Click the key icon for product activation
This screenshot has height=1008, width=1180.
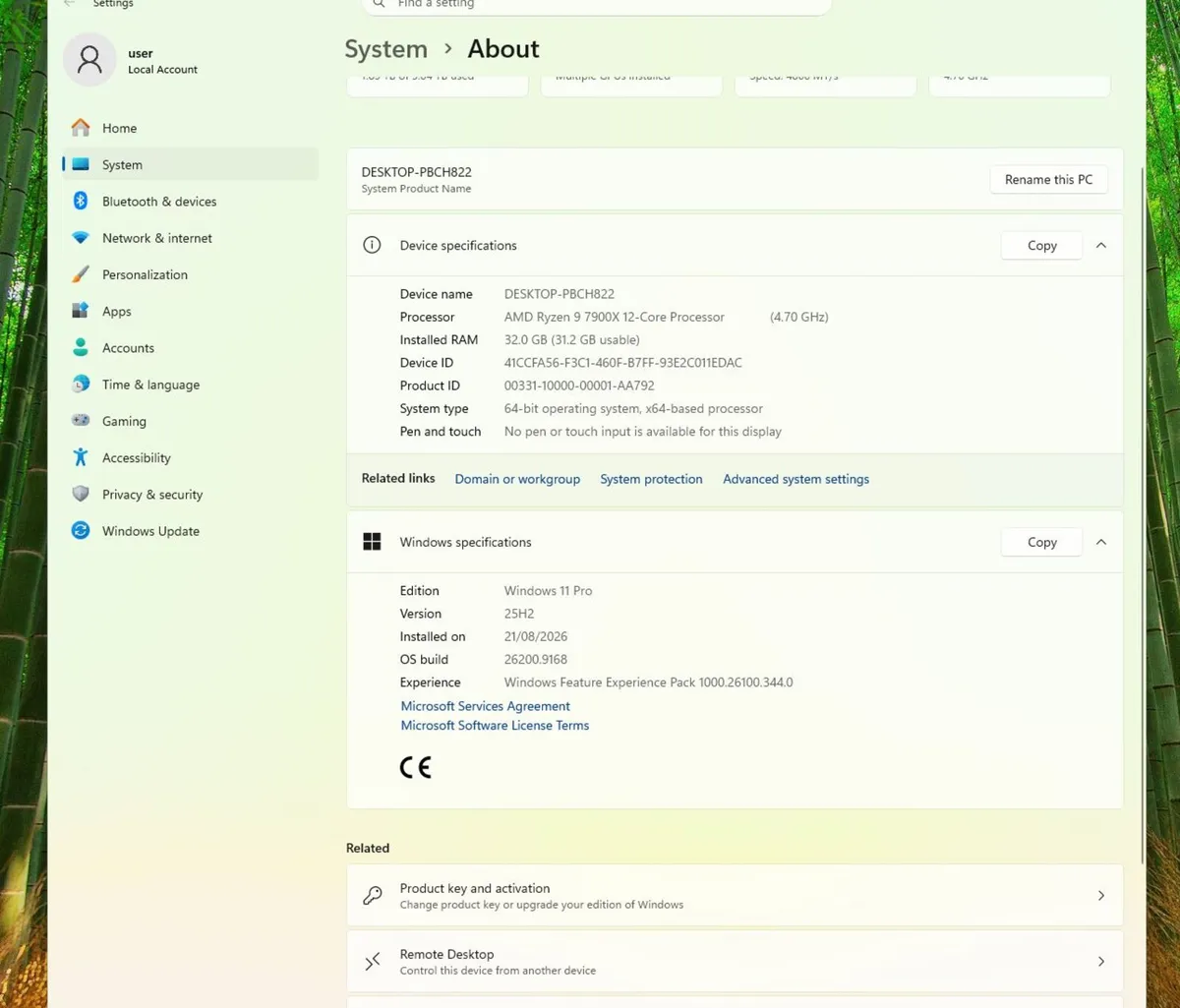373,896
